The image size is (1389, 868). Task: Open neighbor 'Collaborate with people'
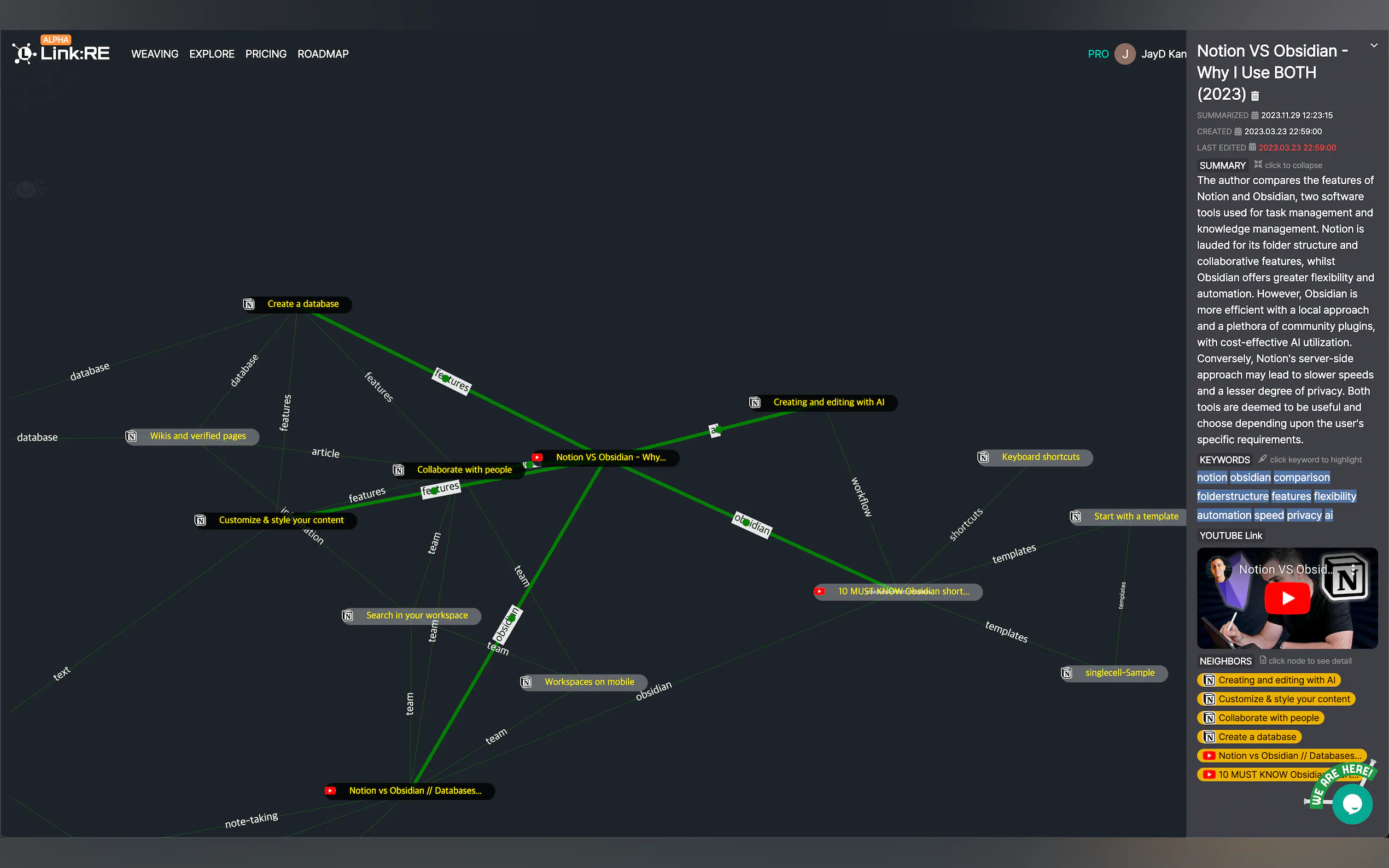click(x=1268, y=718)
